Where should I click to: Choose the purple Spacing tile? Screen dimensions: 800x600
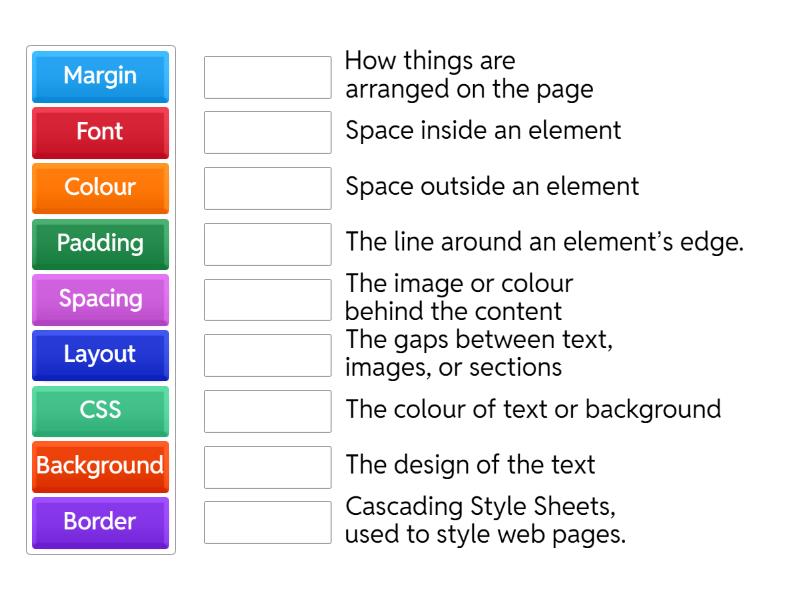[x=100, y=299]
